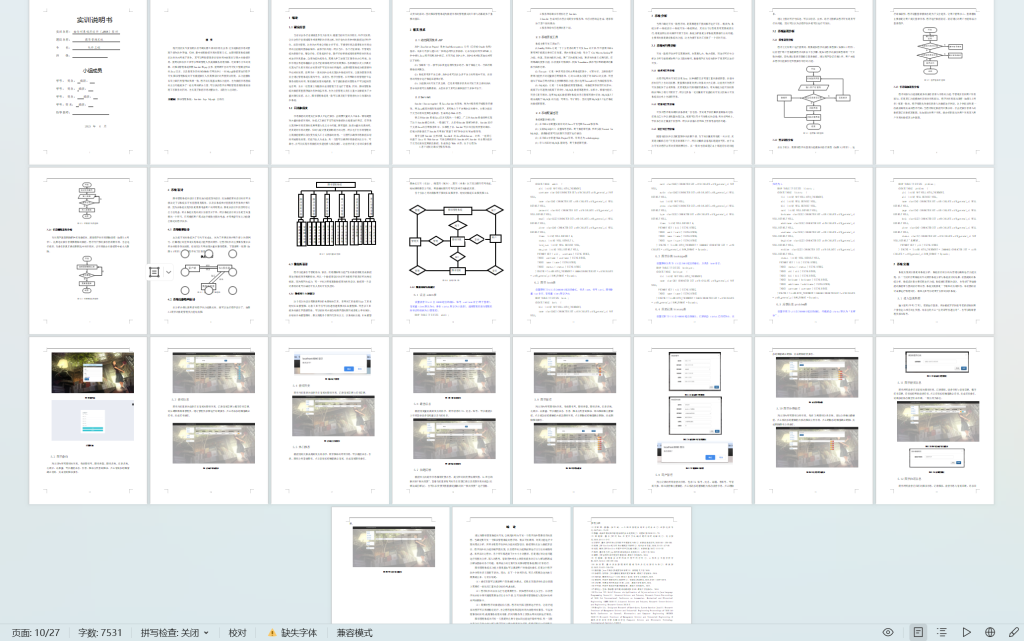Open the pen annotation icon
This screenshot has height=641, width=1024.
point(1014,632)
